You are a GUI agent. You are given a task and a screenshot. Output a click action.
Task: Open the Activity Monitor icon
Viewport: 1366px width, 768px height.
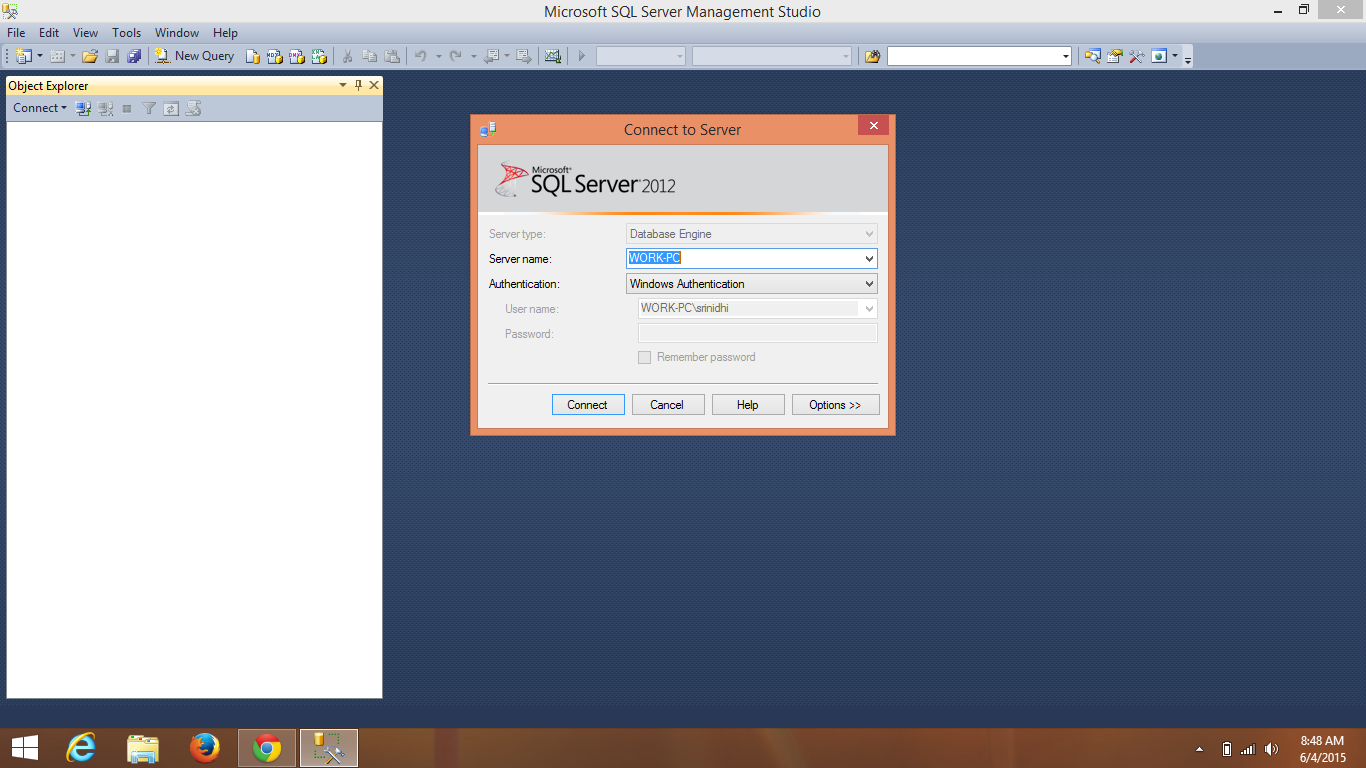click(x=553, y=55)
